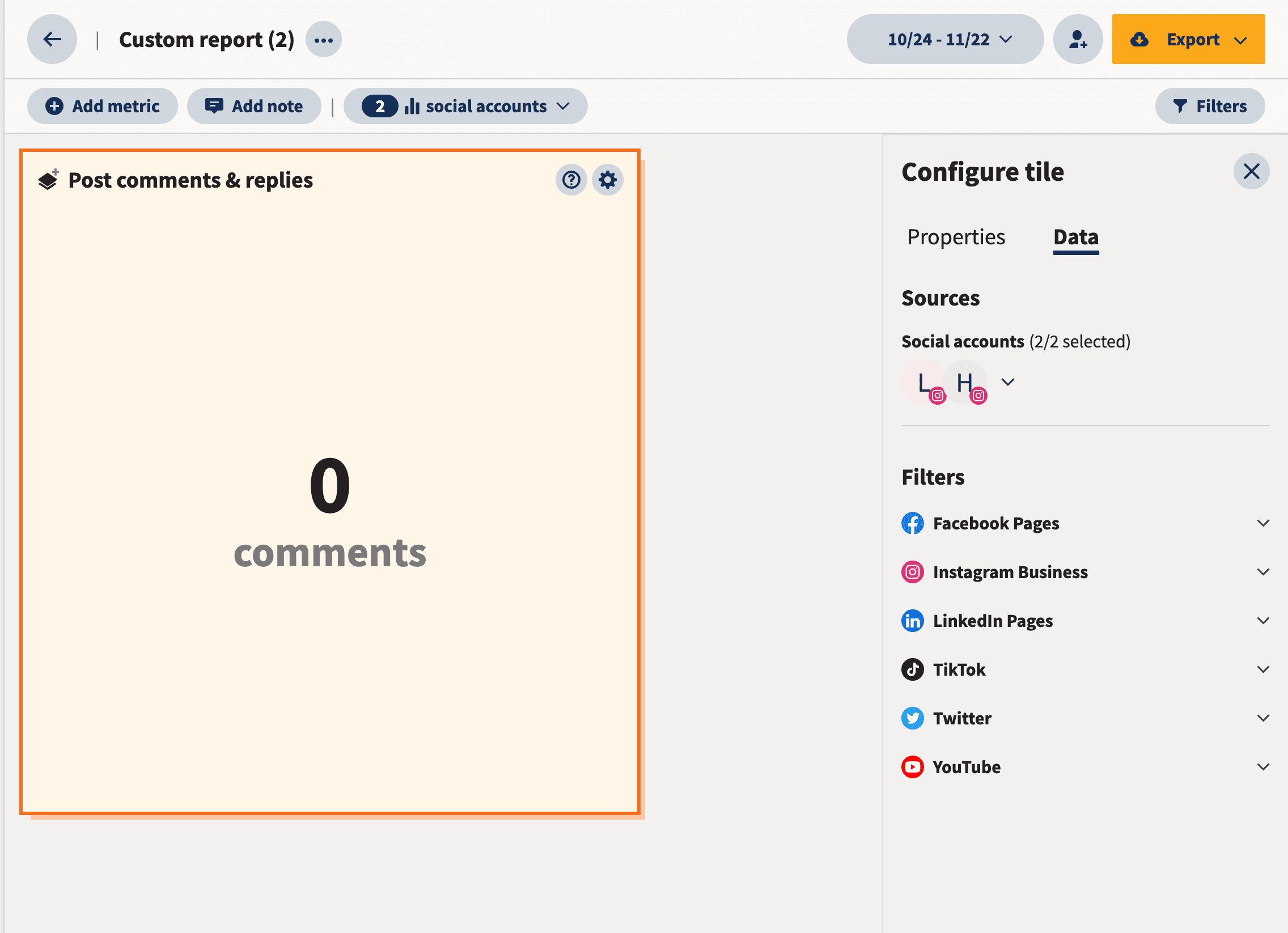This screenshot has height=933, width=1288.
Task: Expand the TikTok filter section
Action: 1262,669
